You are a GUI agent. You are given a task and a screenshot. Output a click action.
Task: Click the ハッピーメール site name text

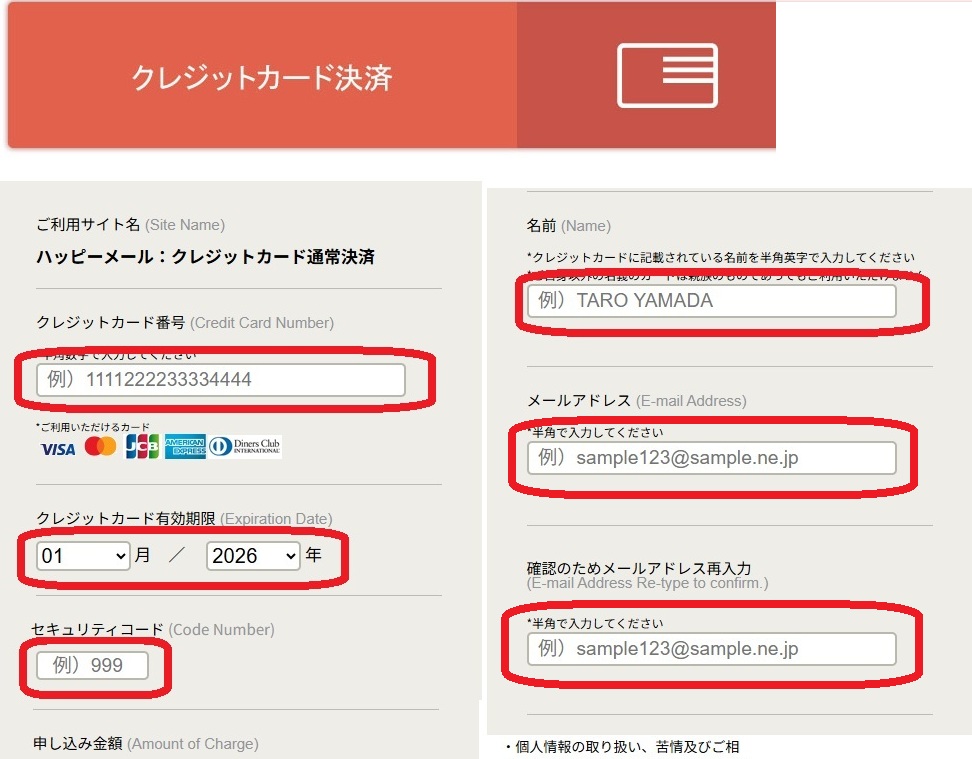205,257
